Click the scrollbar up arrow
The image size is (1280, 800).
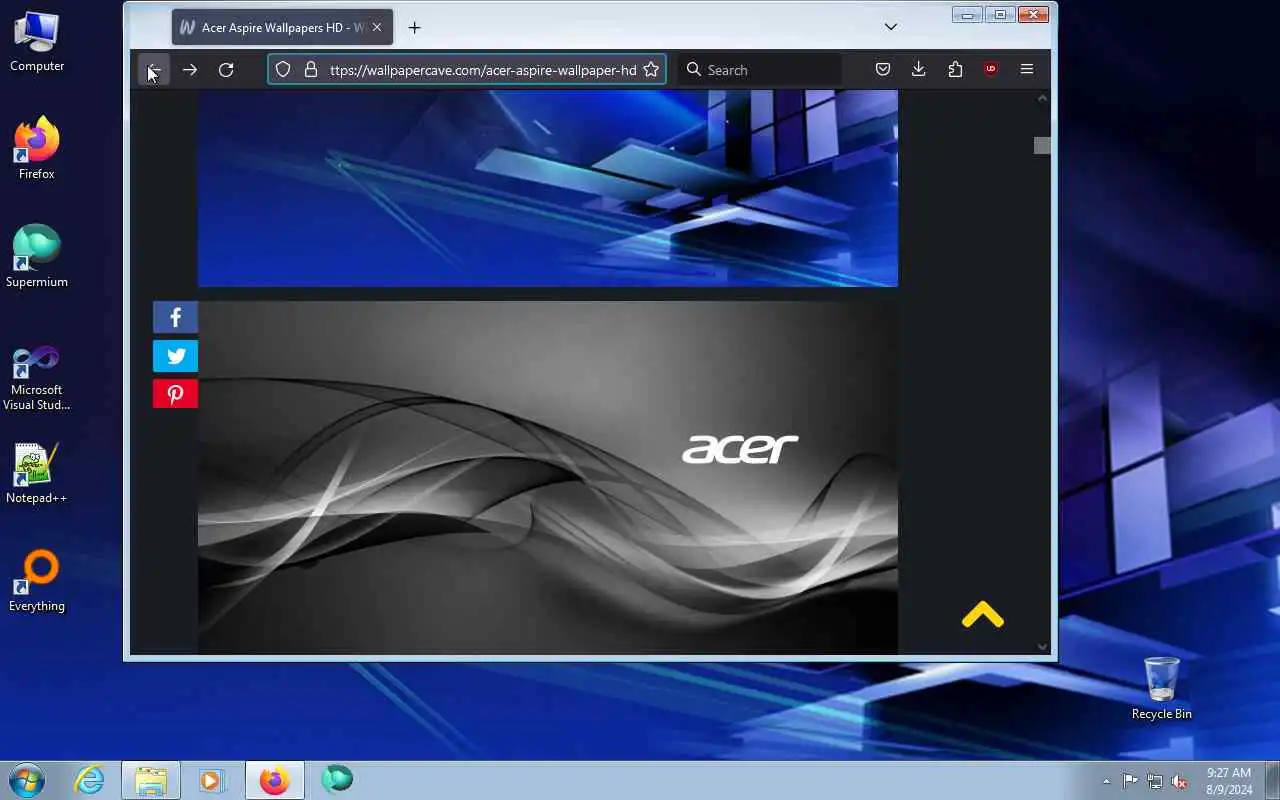pos(1042,98)
